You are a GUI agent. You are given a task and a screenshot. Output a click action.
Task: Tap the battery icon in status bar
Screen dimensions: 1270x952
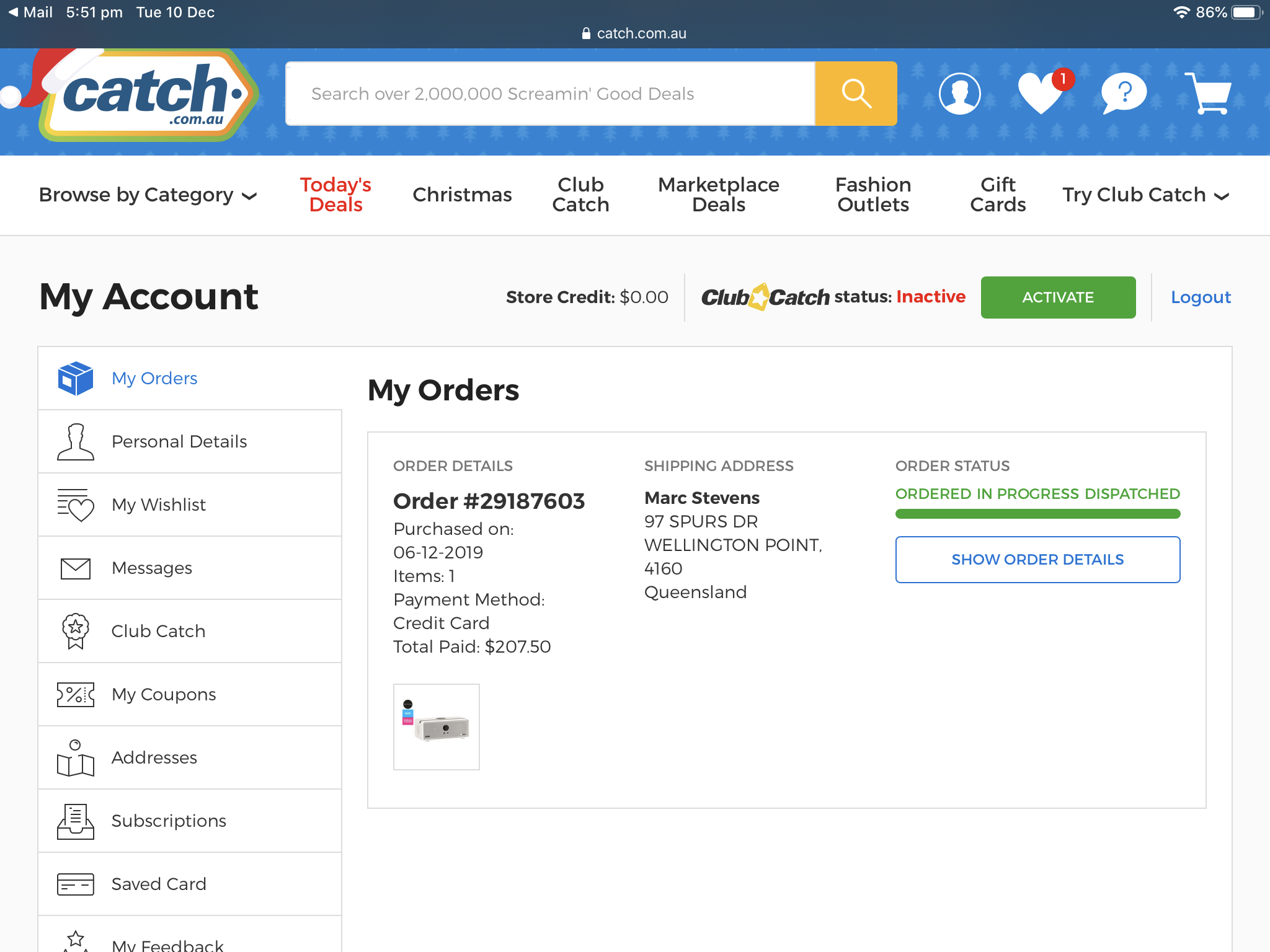(x=1247, y=12)
